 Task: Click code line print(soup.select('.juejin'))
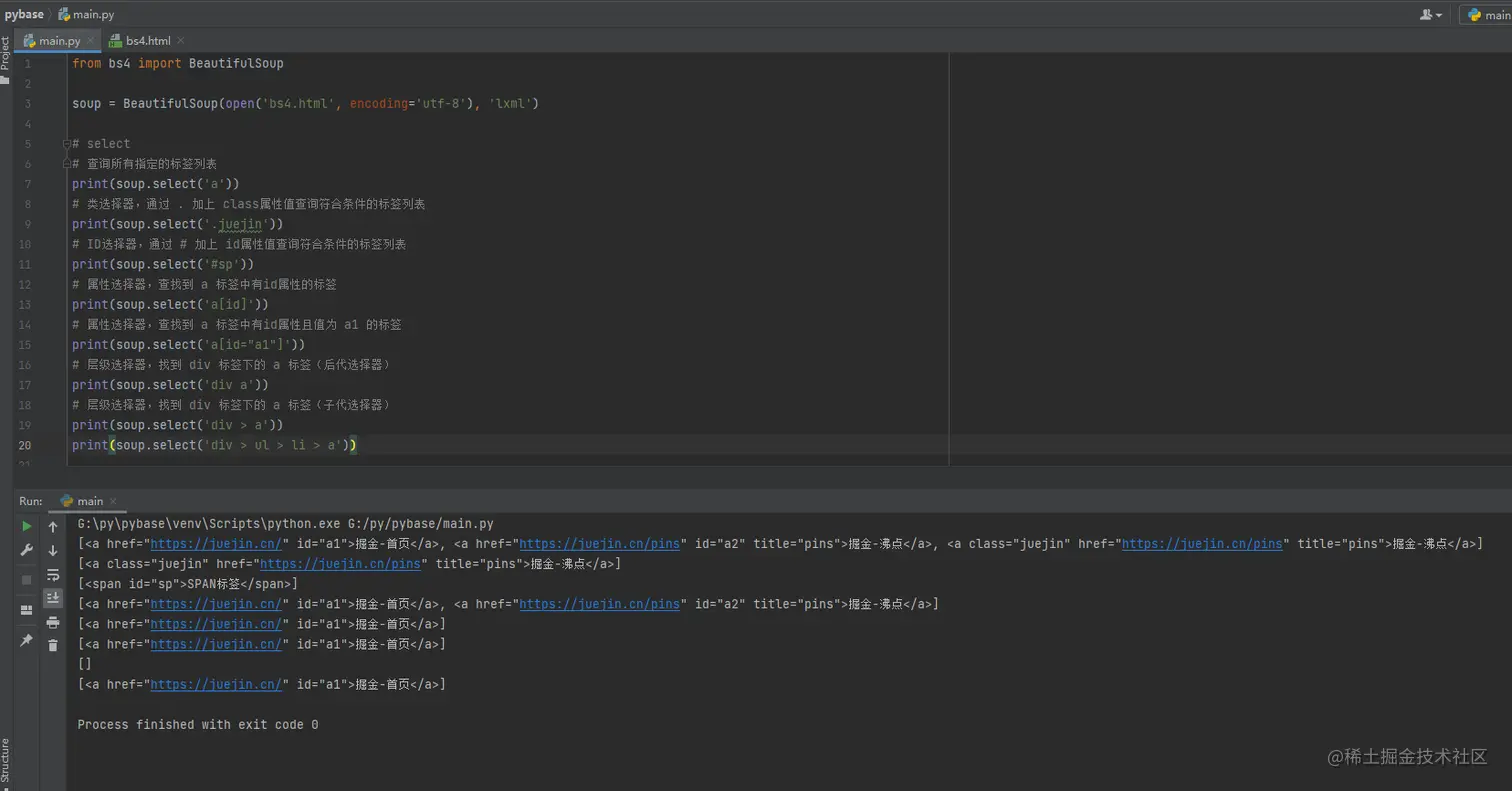point(178,224)
